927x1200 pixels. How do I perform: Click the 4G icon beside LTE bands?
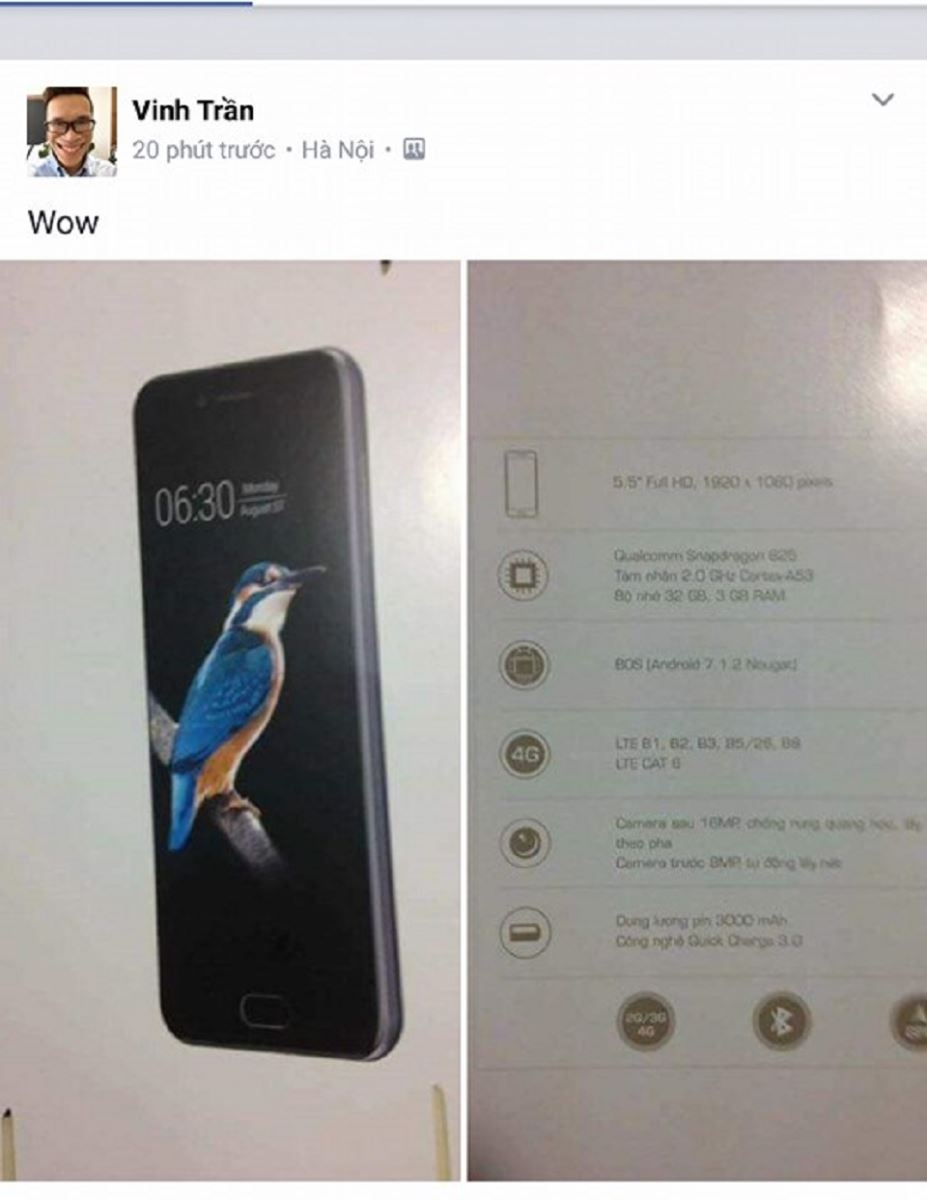click(524, 754)
